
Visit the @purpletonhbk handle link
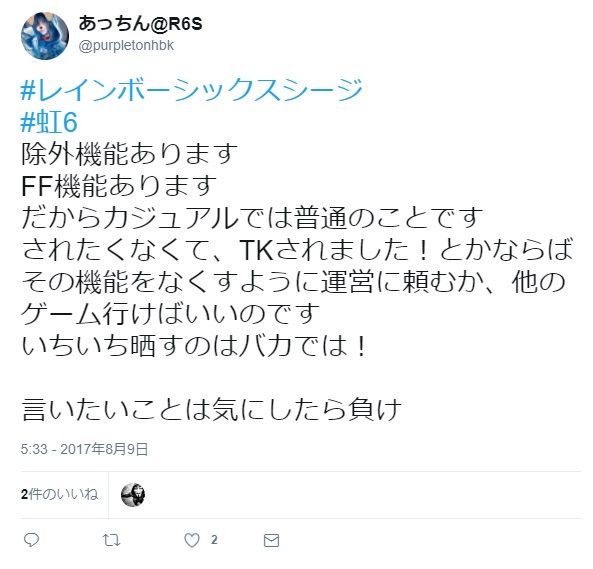pyautogui.click(x=126, y=45)
